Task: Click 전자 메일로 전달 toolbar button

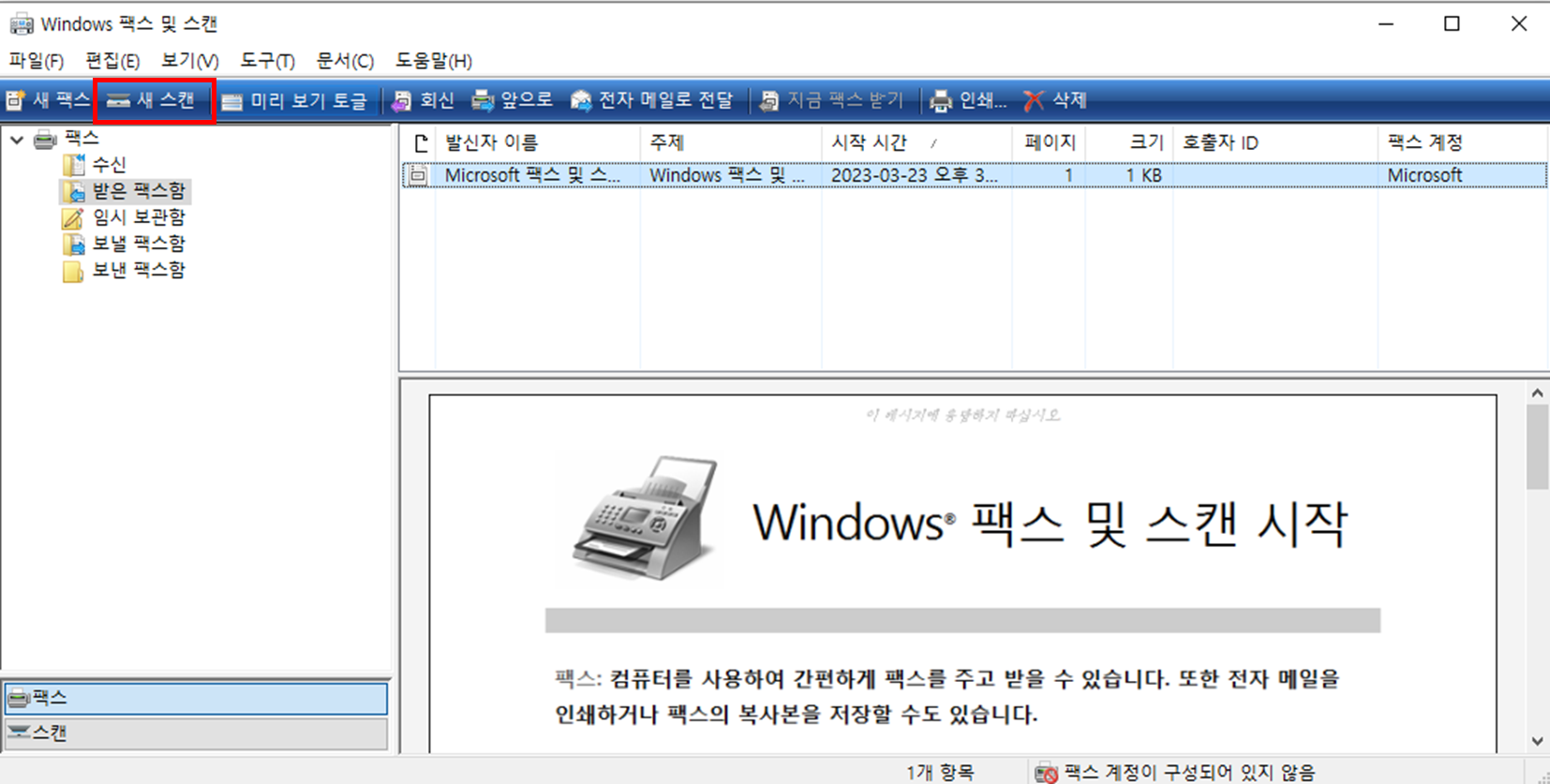Action: coord(652,100)
